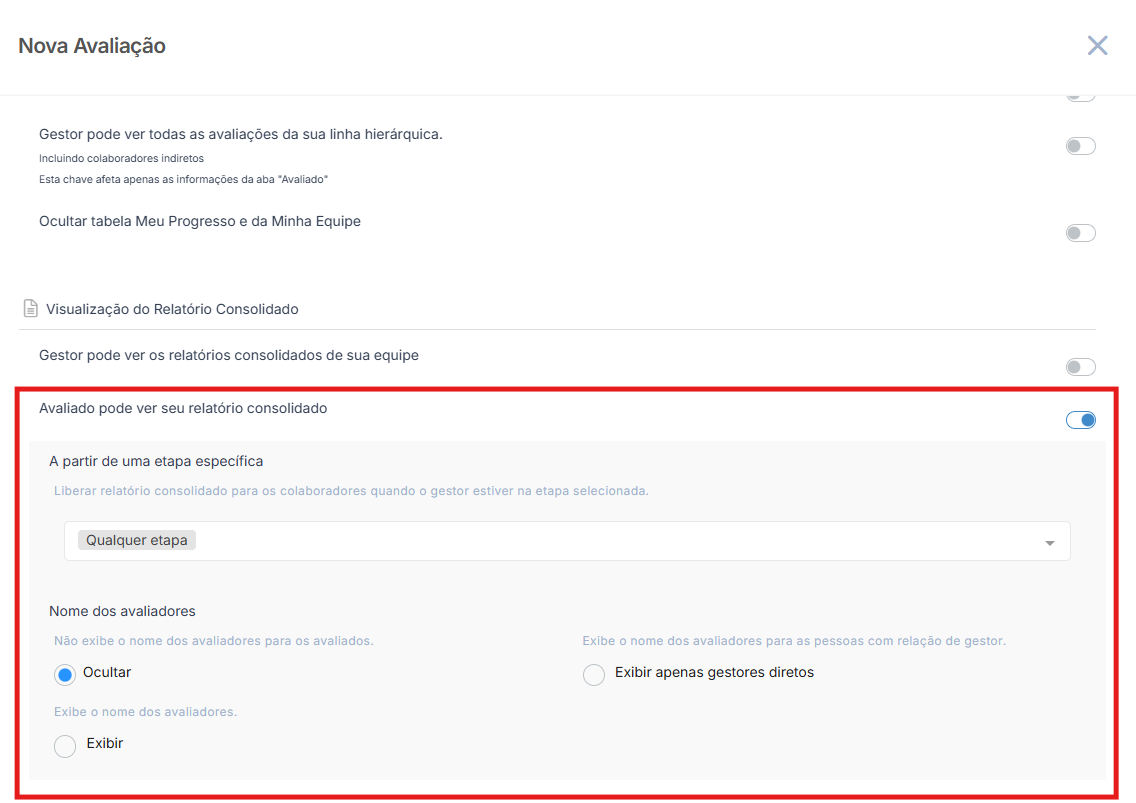Toggle the partially hidden switch at top
This screenshot has width=1136, height=803.
pos(1080,97)
